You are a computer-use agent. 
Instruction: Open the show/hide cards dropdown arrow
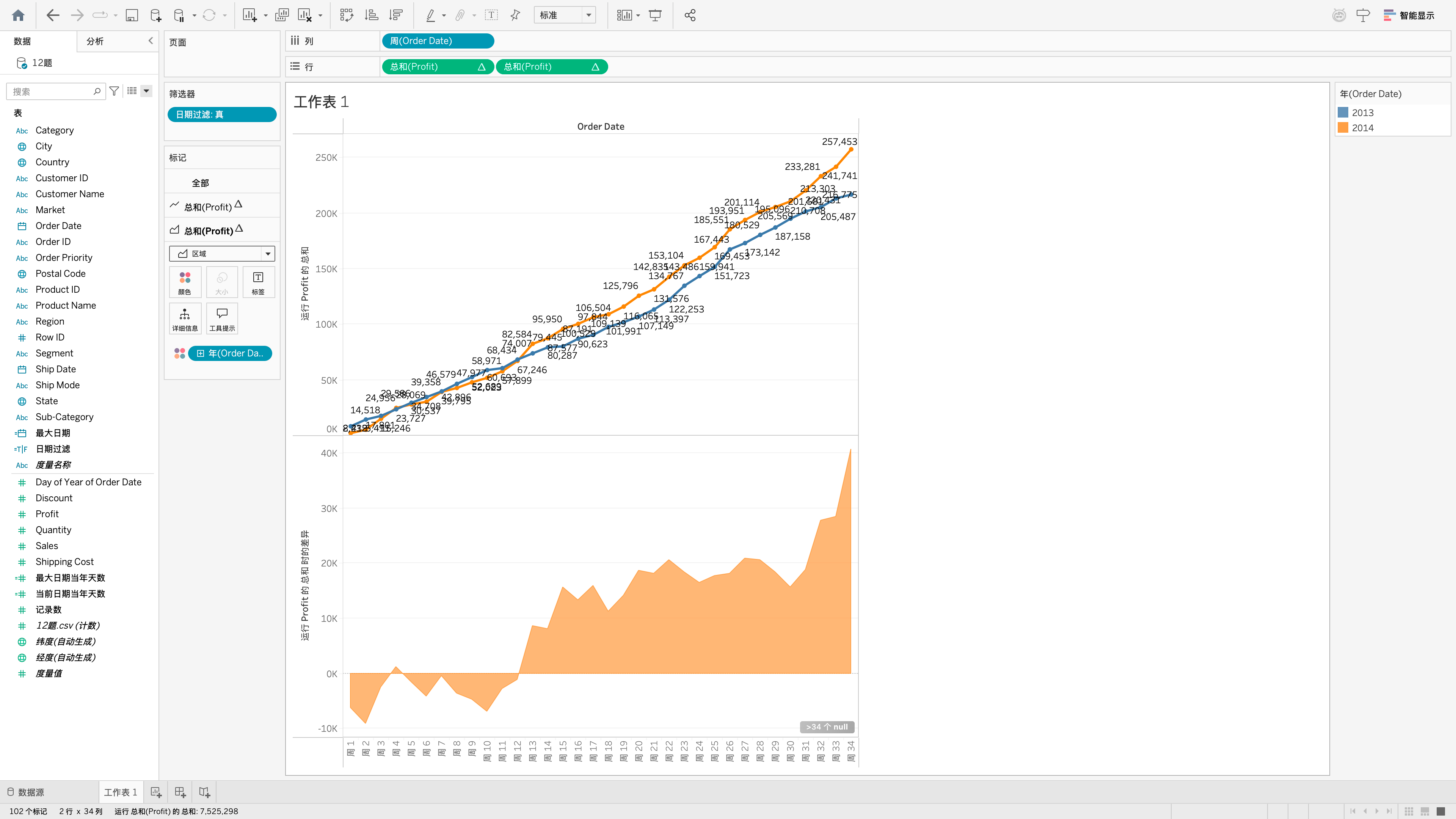tap(638, 15)
